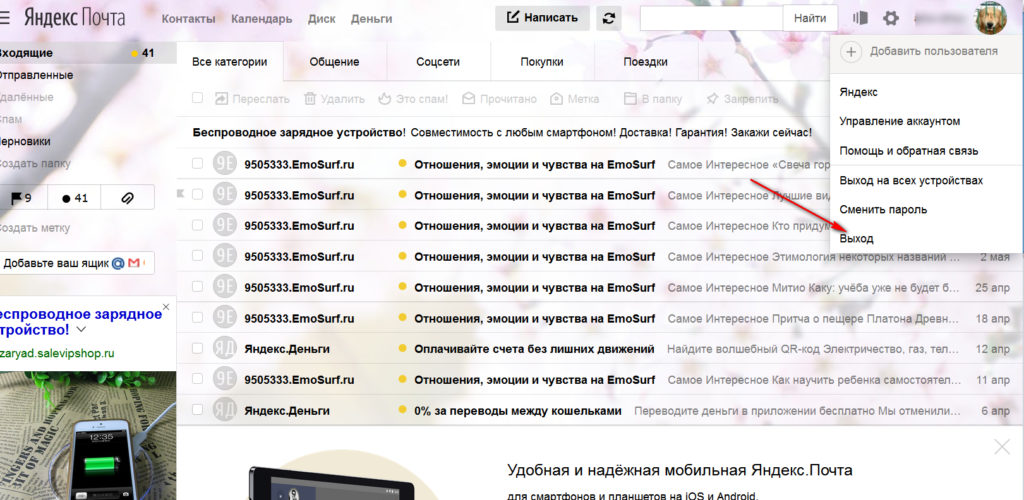Switch to Покупки tab
Image resolution: width=1024 pixels, height=500 pixels.
542,62
